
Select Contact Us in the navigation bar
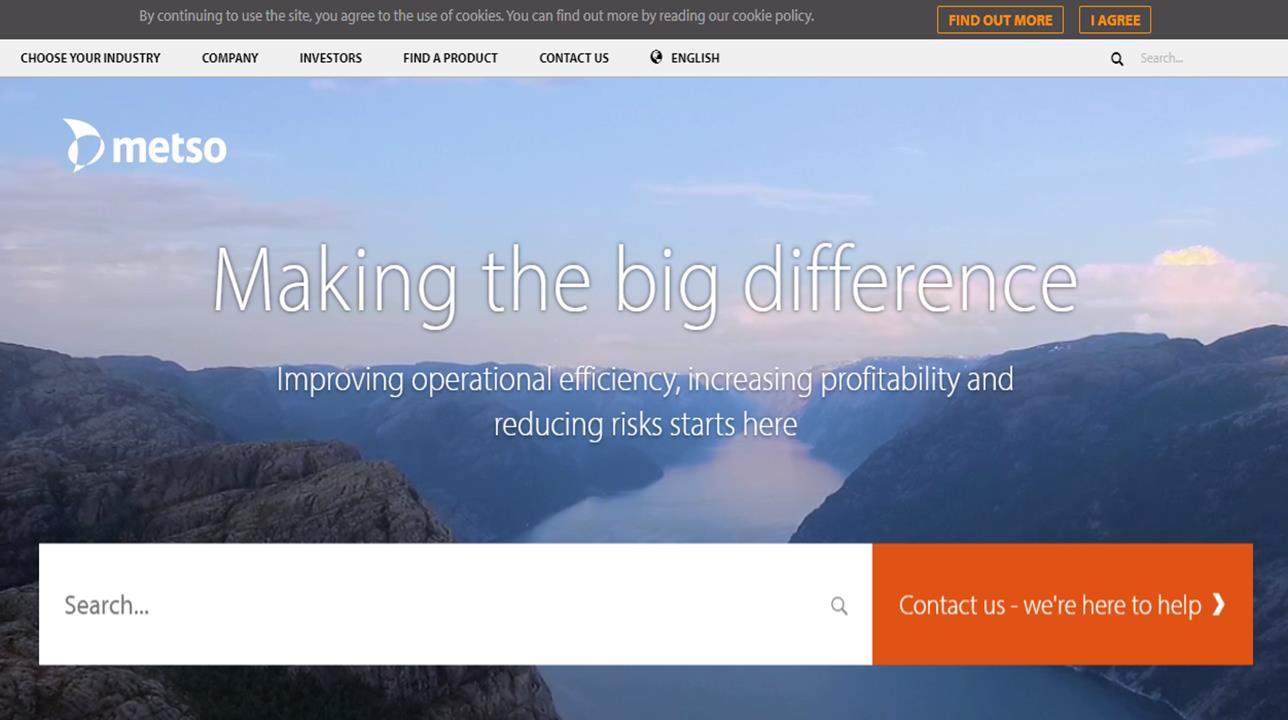pos(573,58)
